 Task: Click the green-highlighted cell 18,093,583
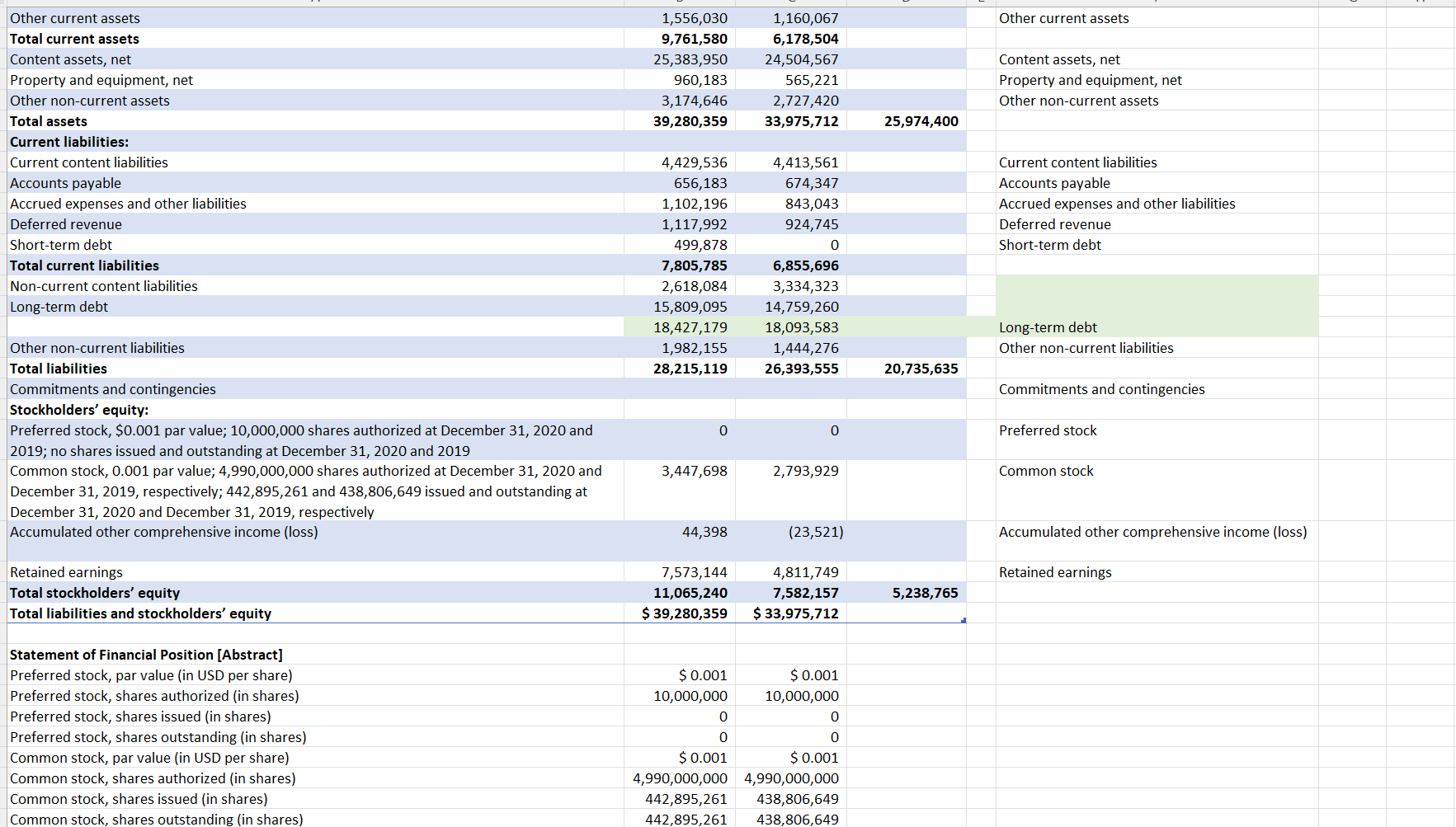[791, 327]
